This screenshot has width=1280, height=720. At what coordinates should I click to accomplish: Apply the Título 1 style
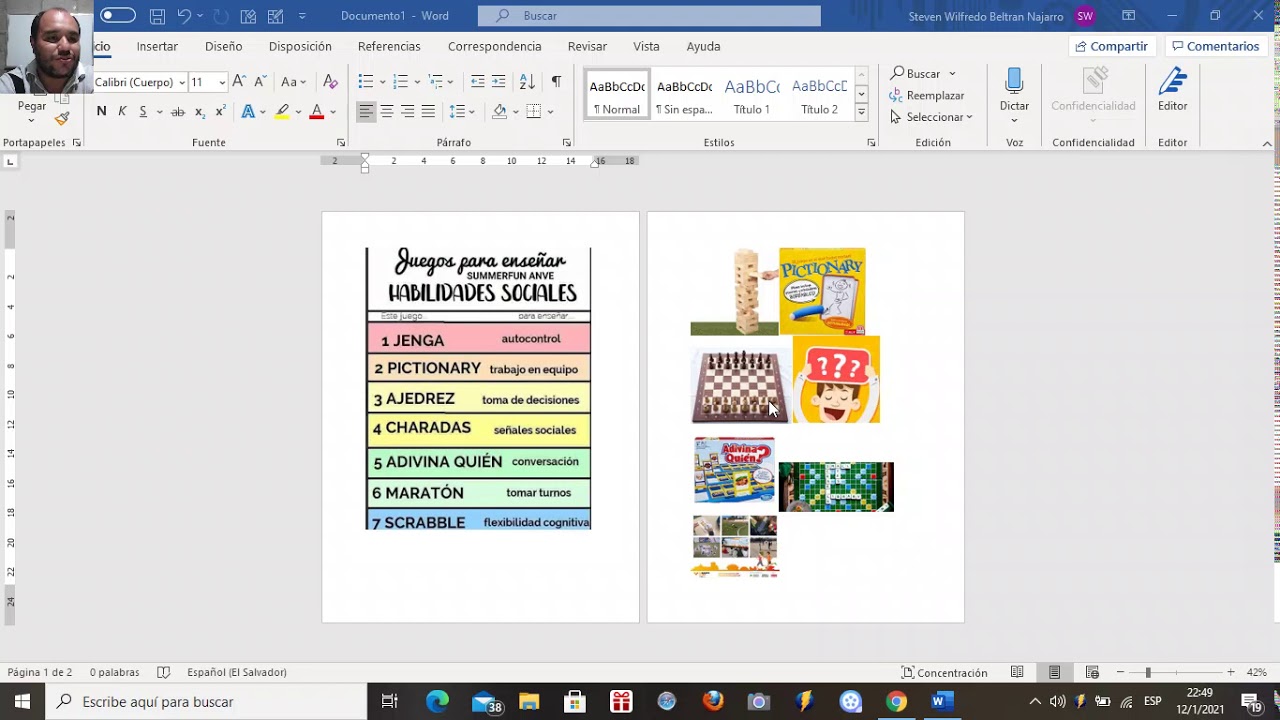752,95
